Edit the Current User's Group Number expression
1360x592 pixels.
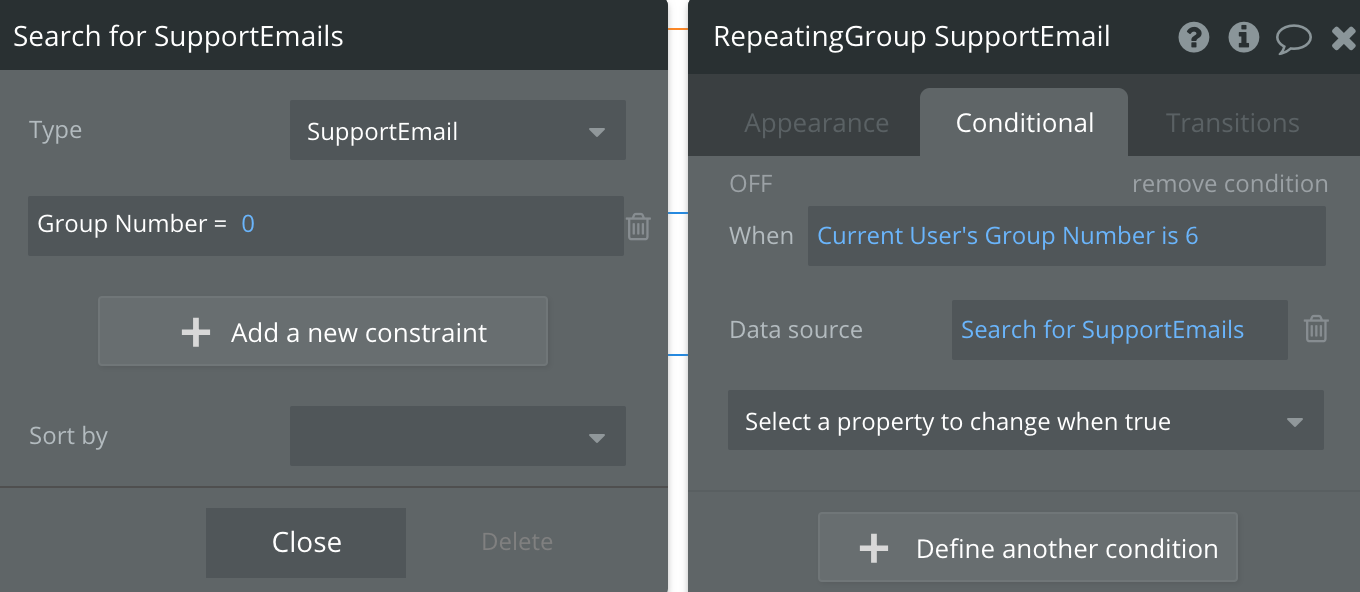pyautogui.click(x=1007, y=236)
